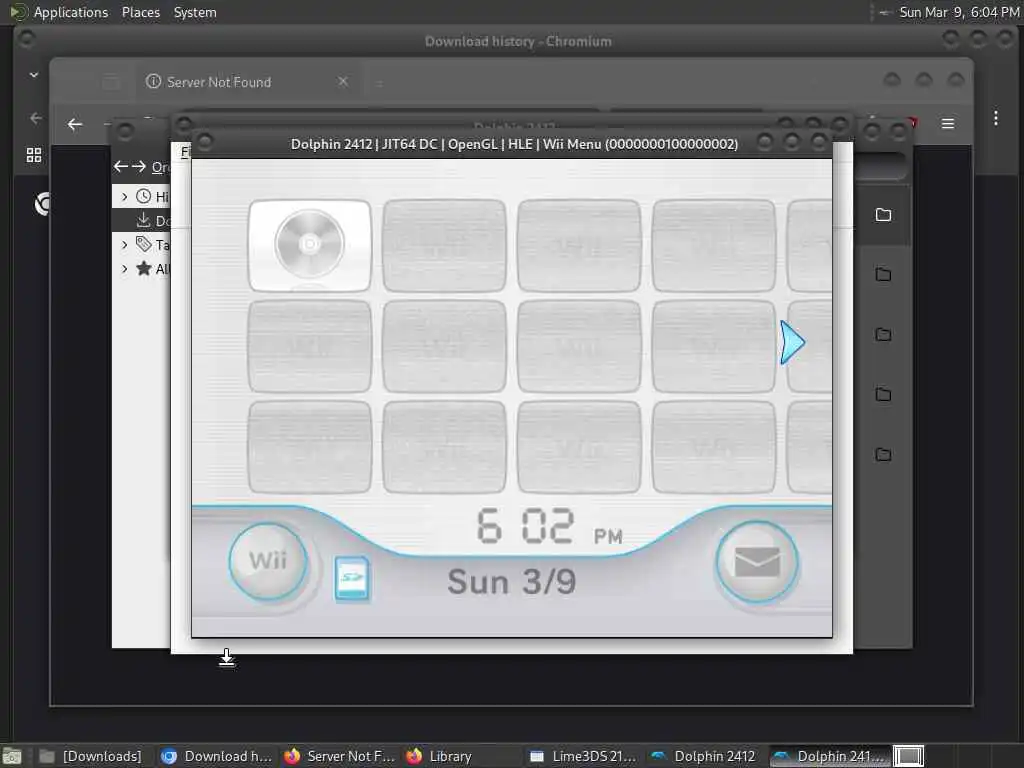Go back in the Firefox window
This screenshot has height=768, width=1024.
click(x=75, y=124)
